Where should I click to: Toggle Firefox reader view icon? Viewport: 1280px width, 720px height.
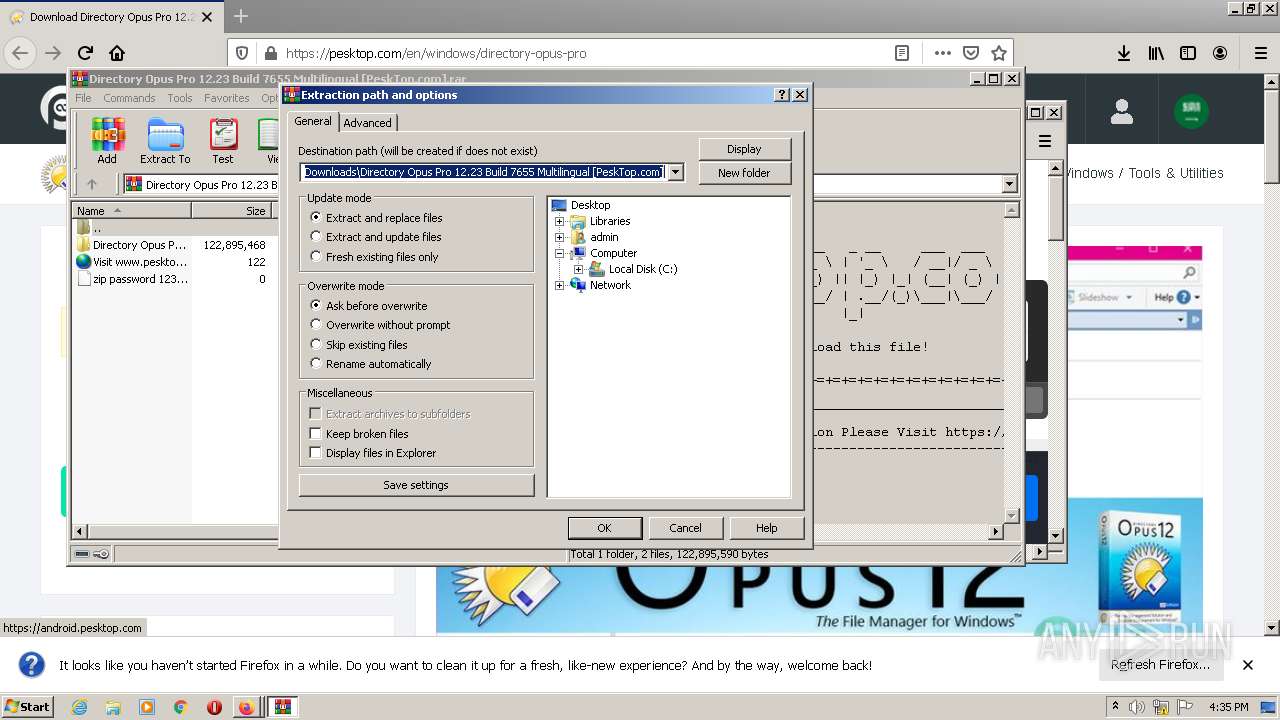pos(901,53)
